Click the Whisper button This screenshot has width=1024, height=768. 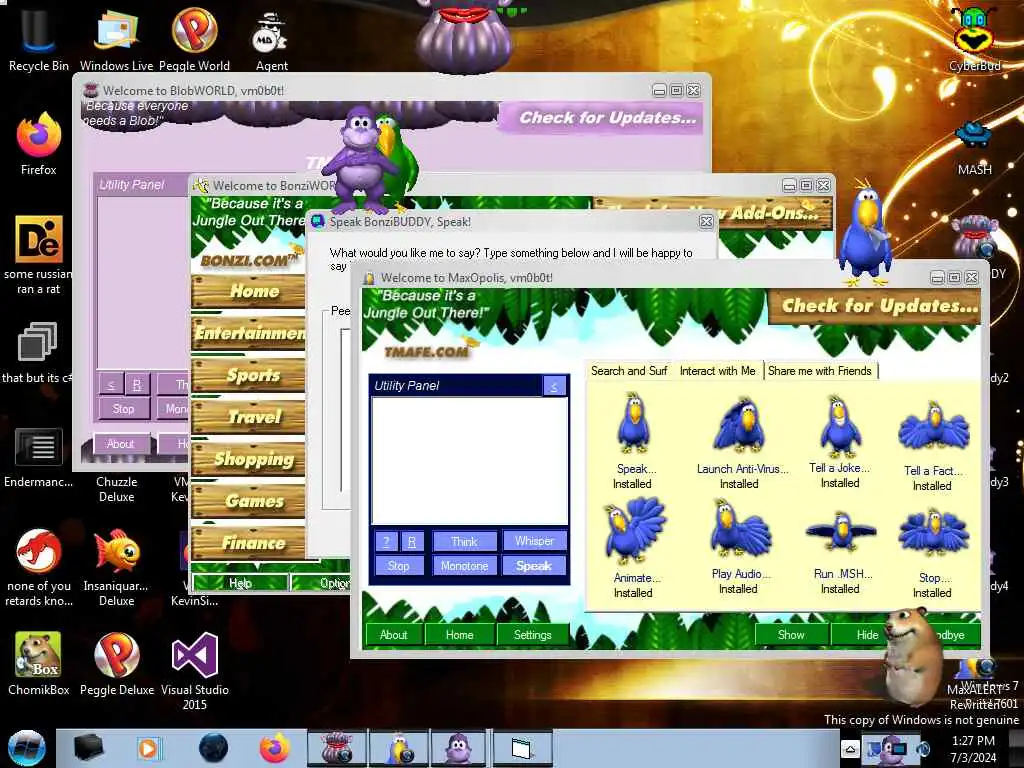(x=534, y=541)
